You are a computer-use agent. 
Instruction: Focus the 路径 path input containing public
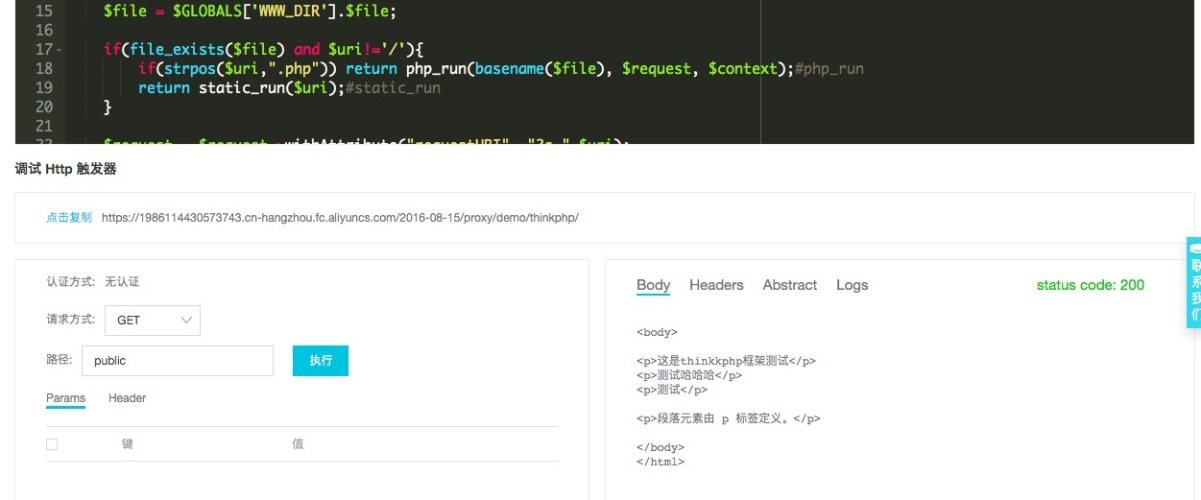pos(177,361)
